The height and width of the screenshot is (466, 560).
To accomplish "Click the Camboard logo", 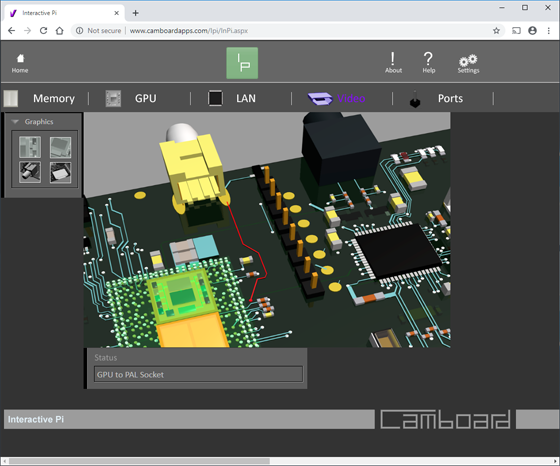I will 445,419.
